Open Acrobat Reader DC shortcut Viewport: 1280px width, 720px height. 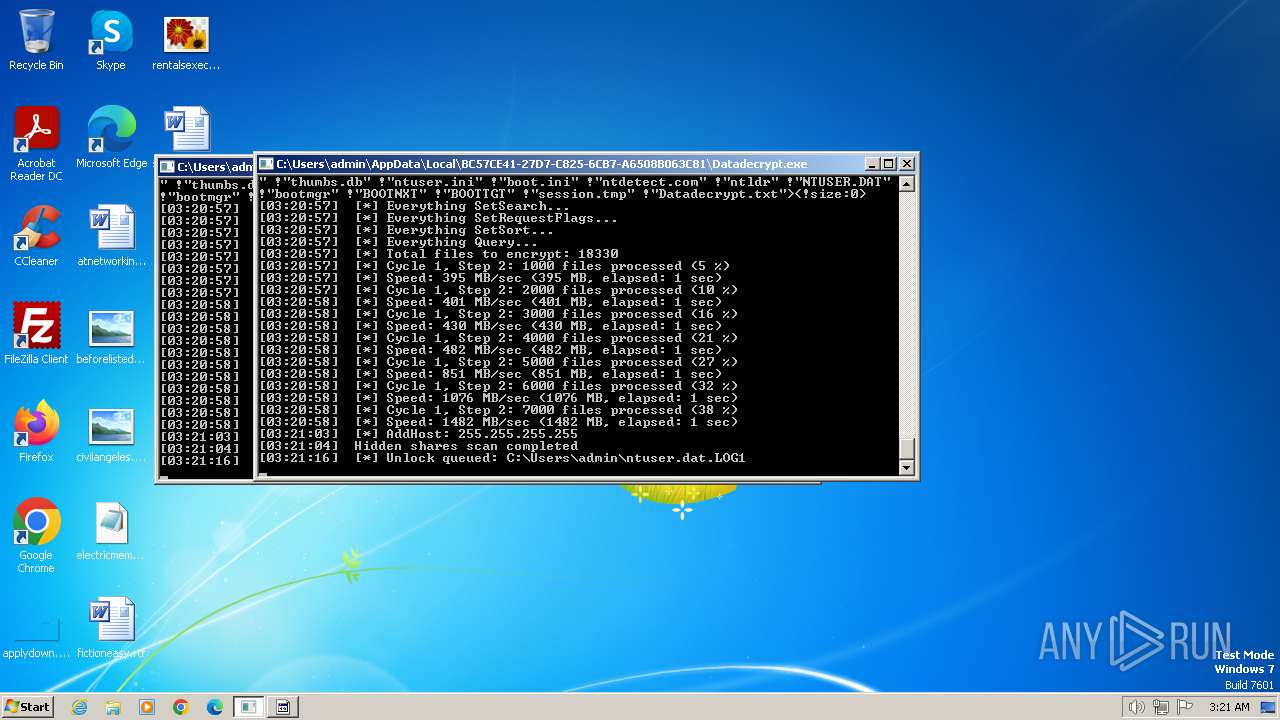pyautogui.click(x=36, y=145)
